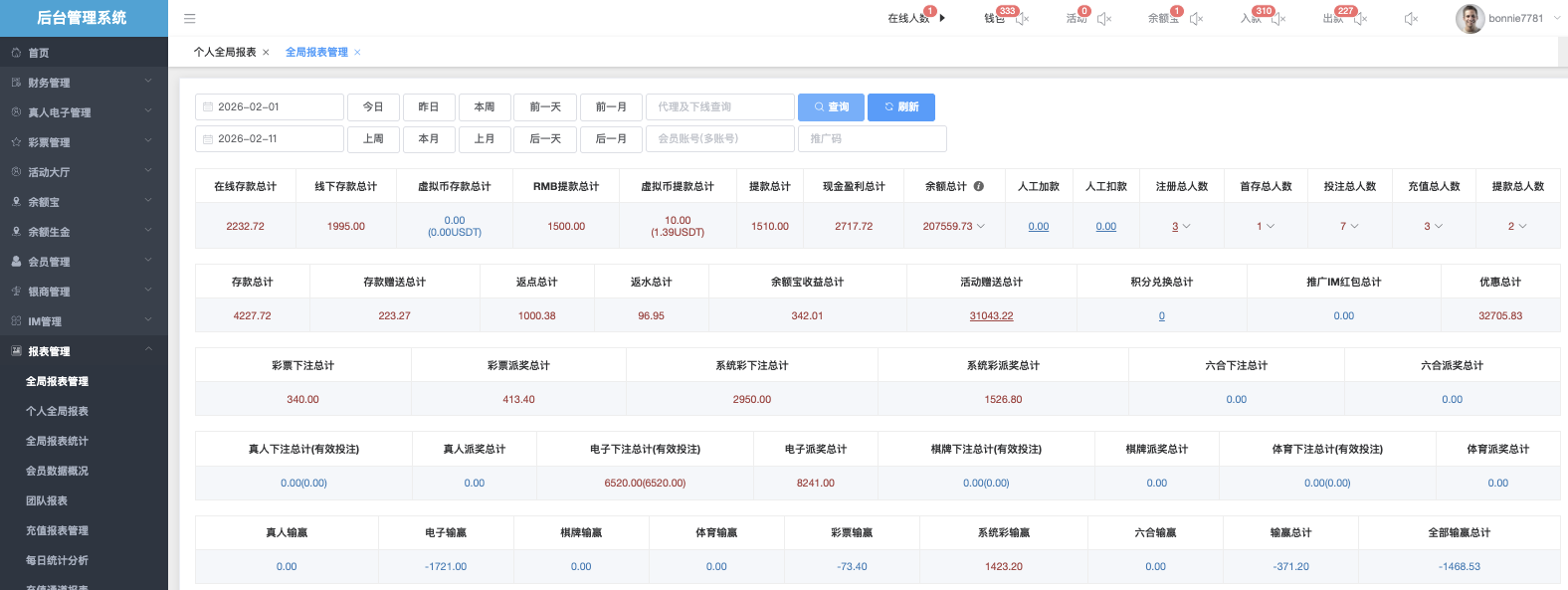The image size is (1568, 590).
Task: Click user avatar for bonnie7781
Action: 1470,18
